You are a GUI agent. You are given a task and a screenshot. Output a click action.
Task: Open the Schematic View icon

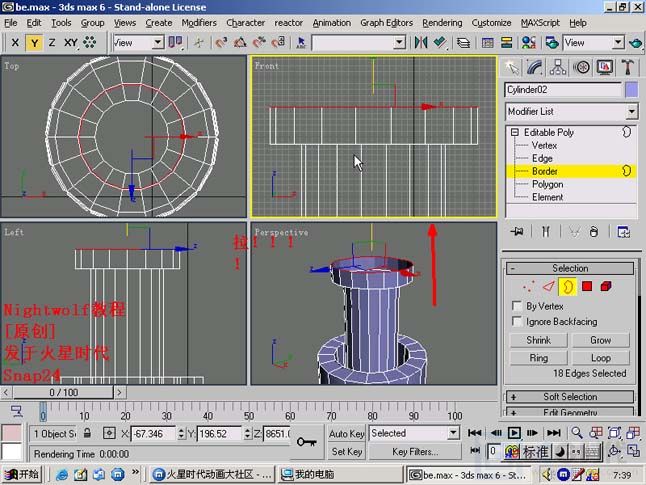(506, 42)
